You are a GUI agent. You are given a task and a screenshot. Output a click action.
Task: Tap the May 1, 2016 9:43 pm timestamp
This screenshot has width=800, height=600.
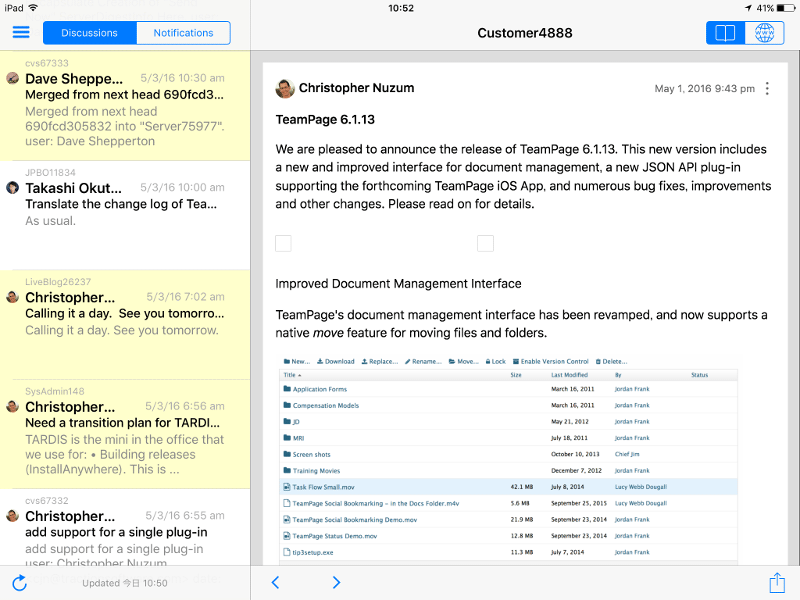coord(704,89)
